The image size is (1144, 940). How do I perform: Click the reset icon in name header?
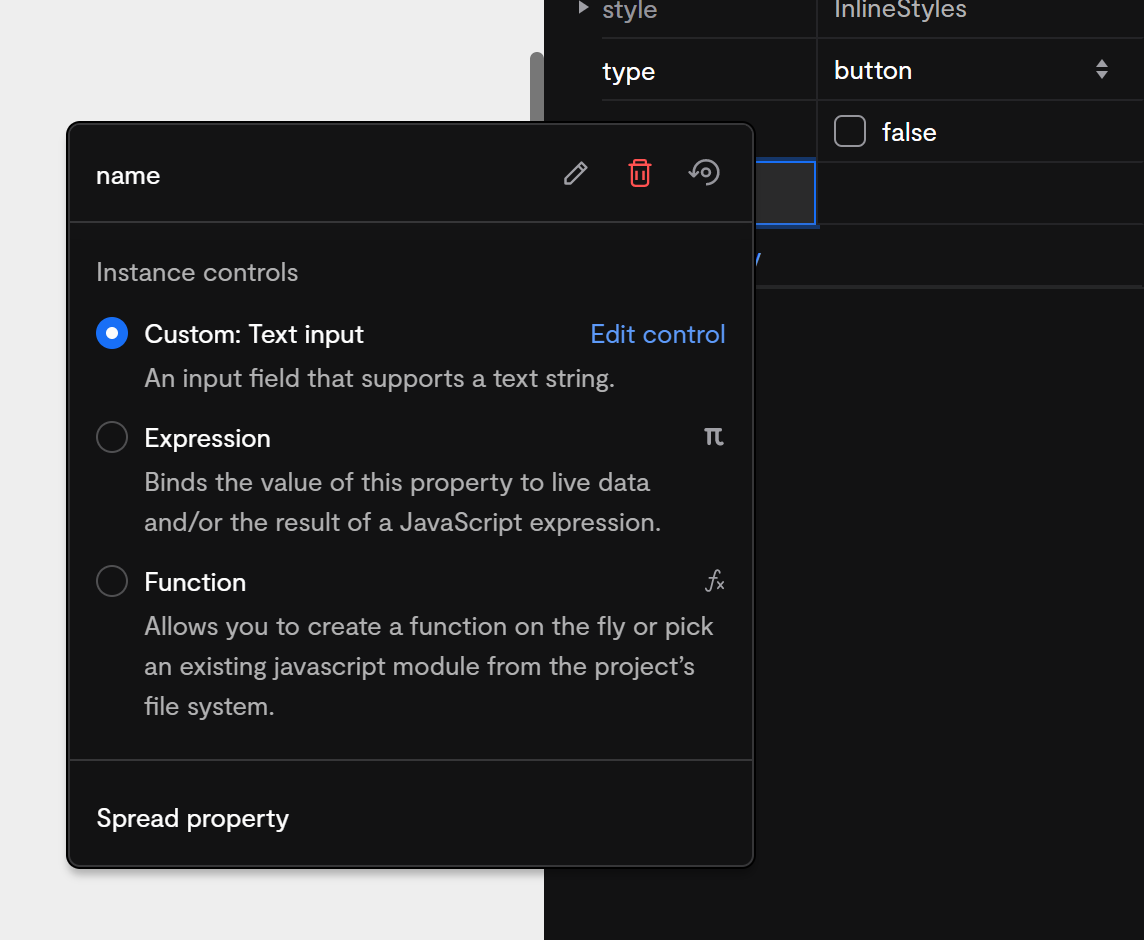click(704, 173)
